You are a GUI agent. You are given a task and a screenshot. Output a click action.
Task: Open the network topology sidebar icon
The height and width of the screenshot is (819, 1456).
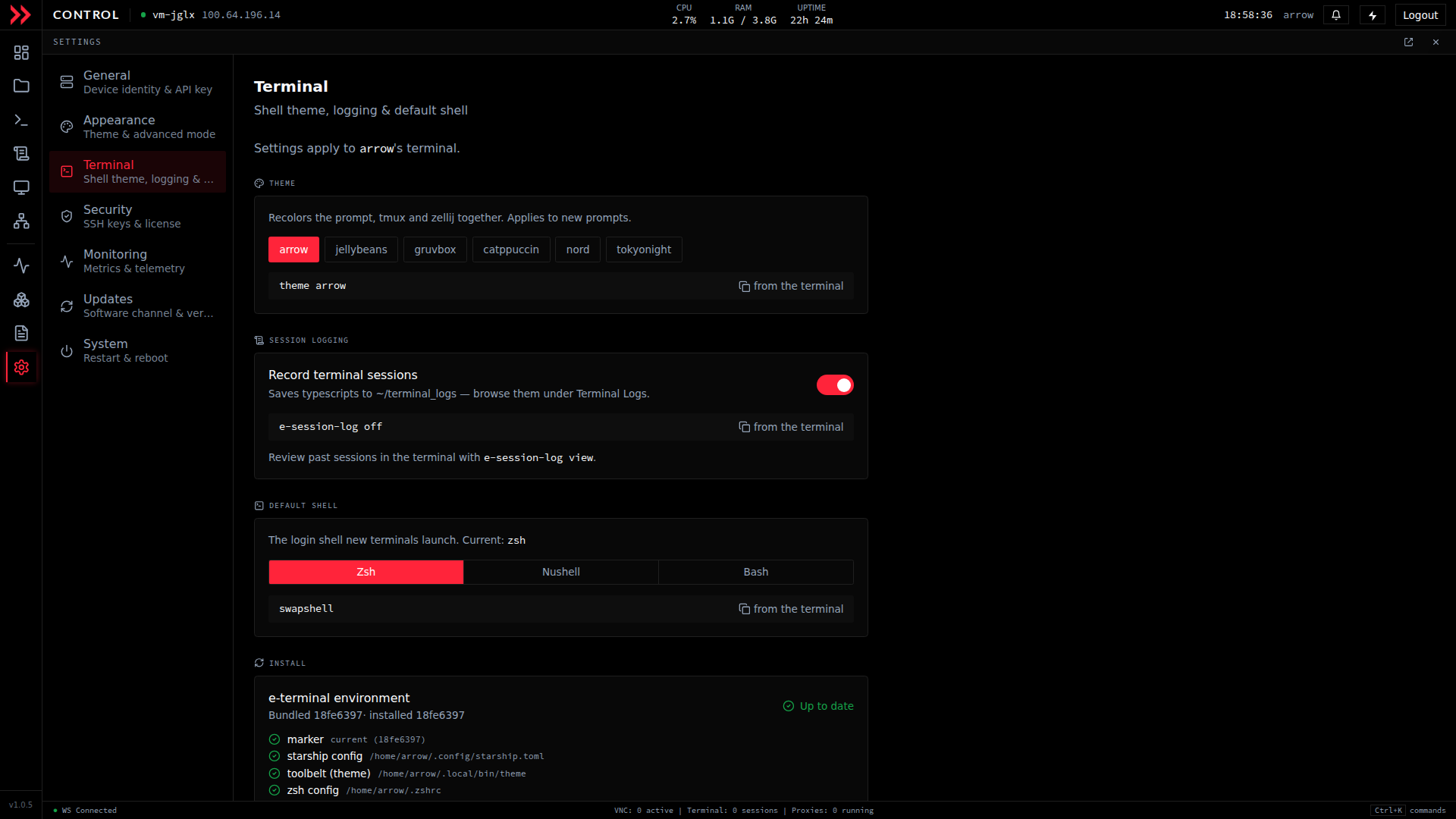[21, 221]
